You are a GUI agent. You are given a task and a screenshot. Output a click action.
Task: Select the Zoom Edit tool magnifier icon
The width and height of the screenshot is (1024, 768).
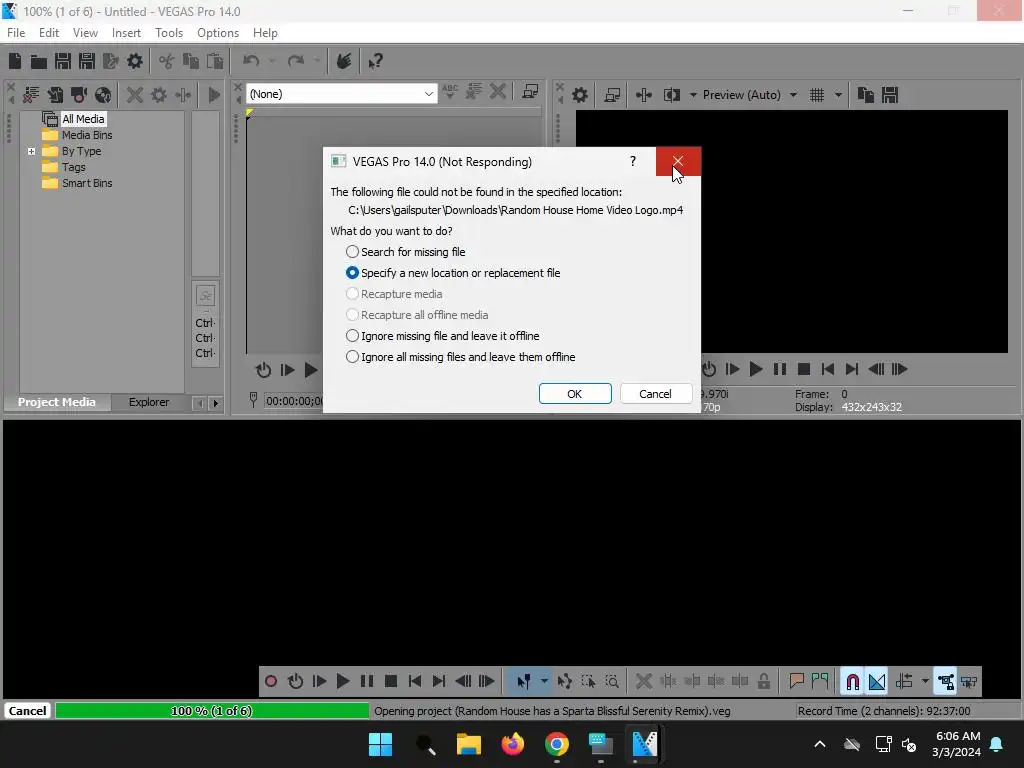pos(612,682)
